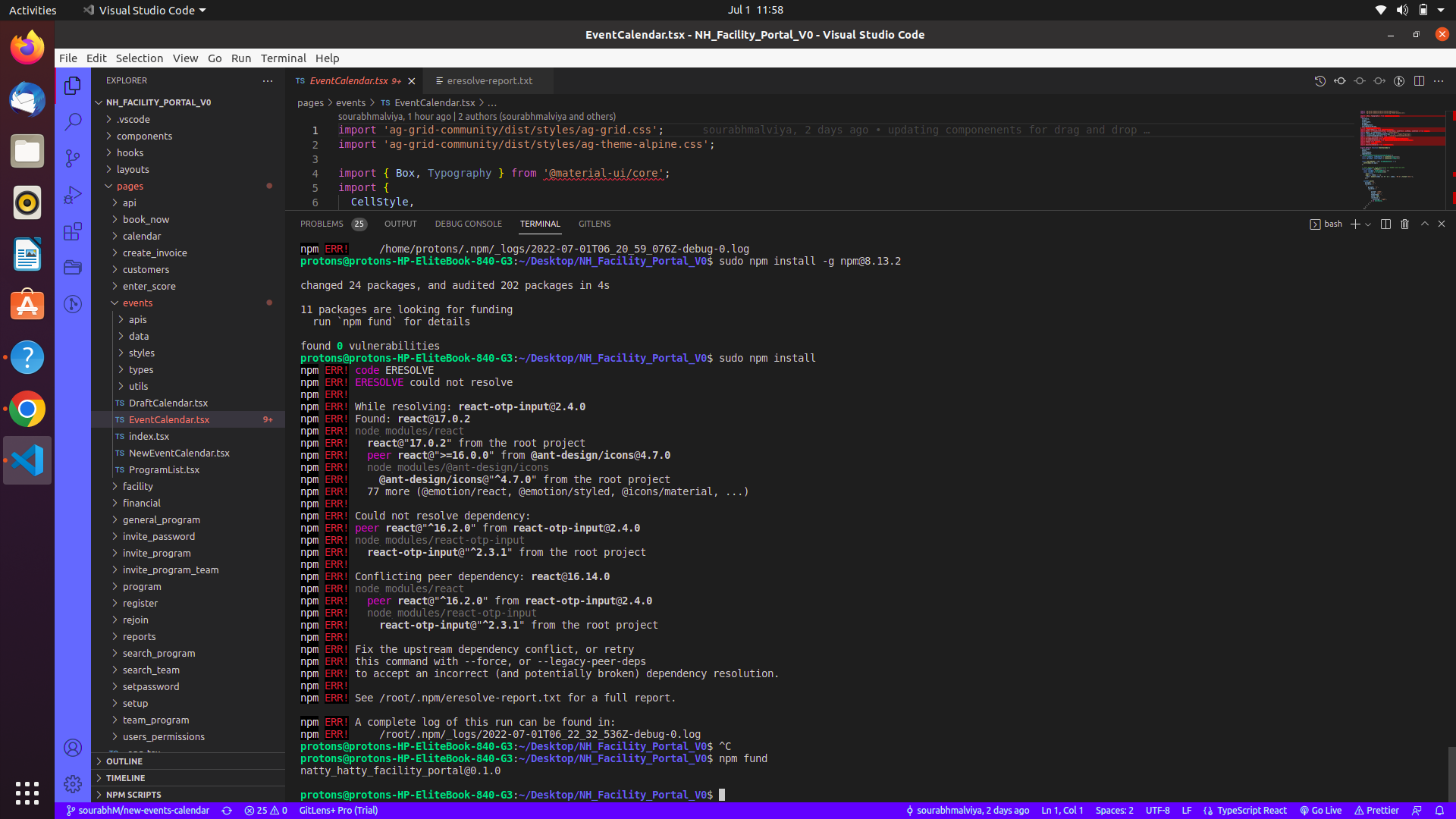Open Run and Debug view icon
Image resolution: width=1456 pixels, height=819 pixels.
(x=73, y=195)
